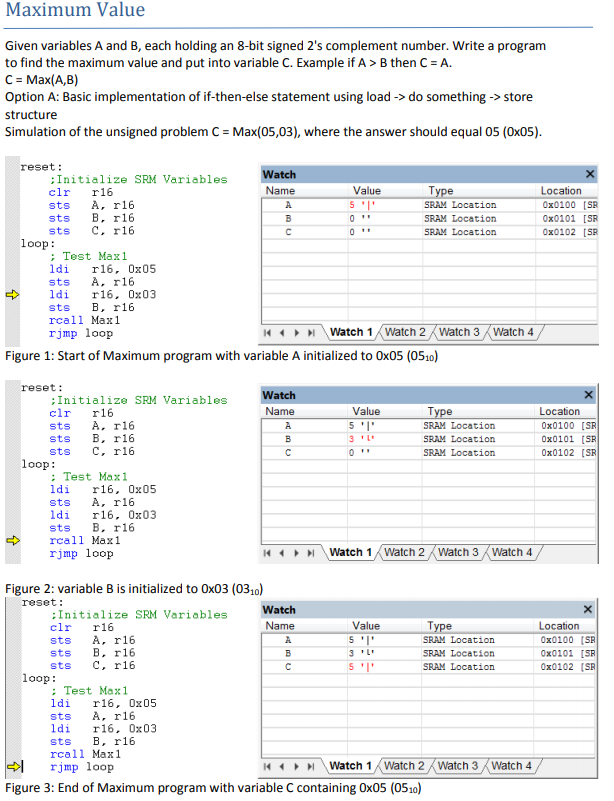Screen dimensions: 614x801
Task: Click next-tab arrow in Figure 2 Watch panel
Action: (297, 553)
